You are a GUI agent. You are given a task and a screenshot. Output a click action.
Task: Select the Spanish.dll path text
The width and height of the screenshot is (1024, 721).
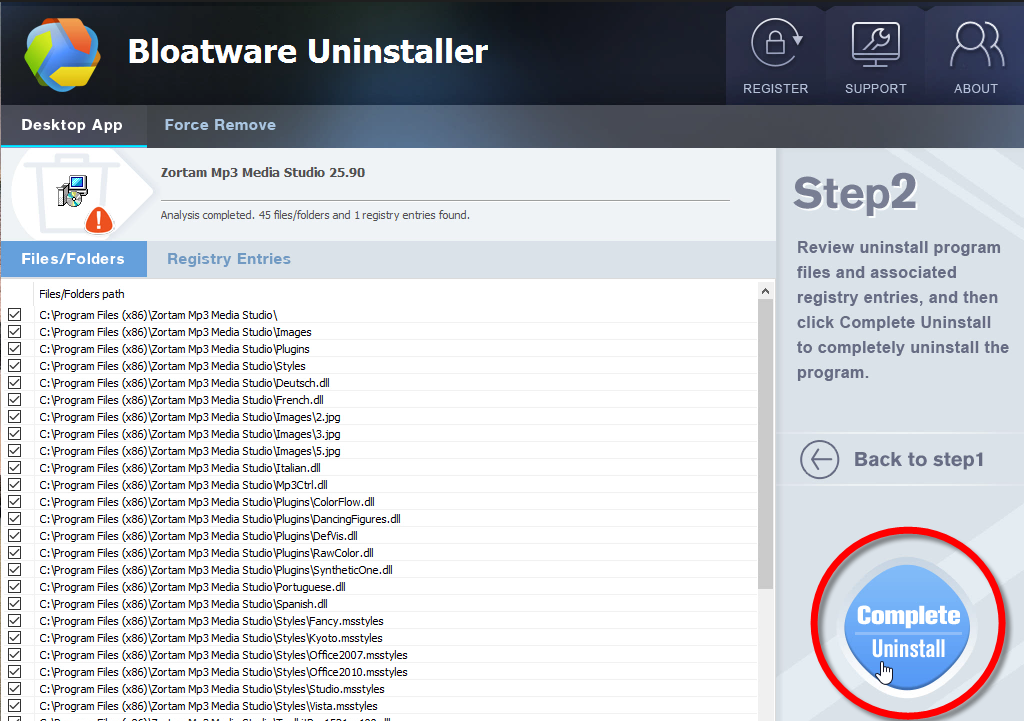click(184, 603)
